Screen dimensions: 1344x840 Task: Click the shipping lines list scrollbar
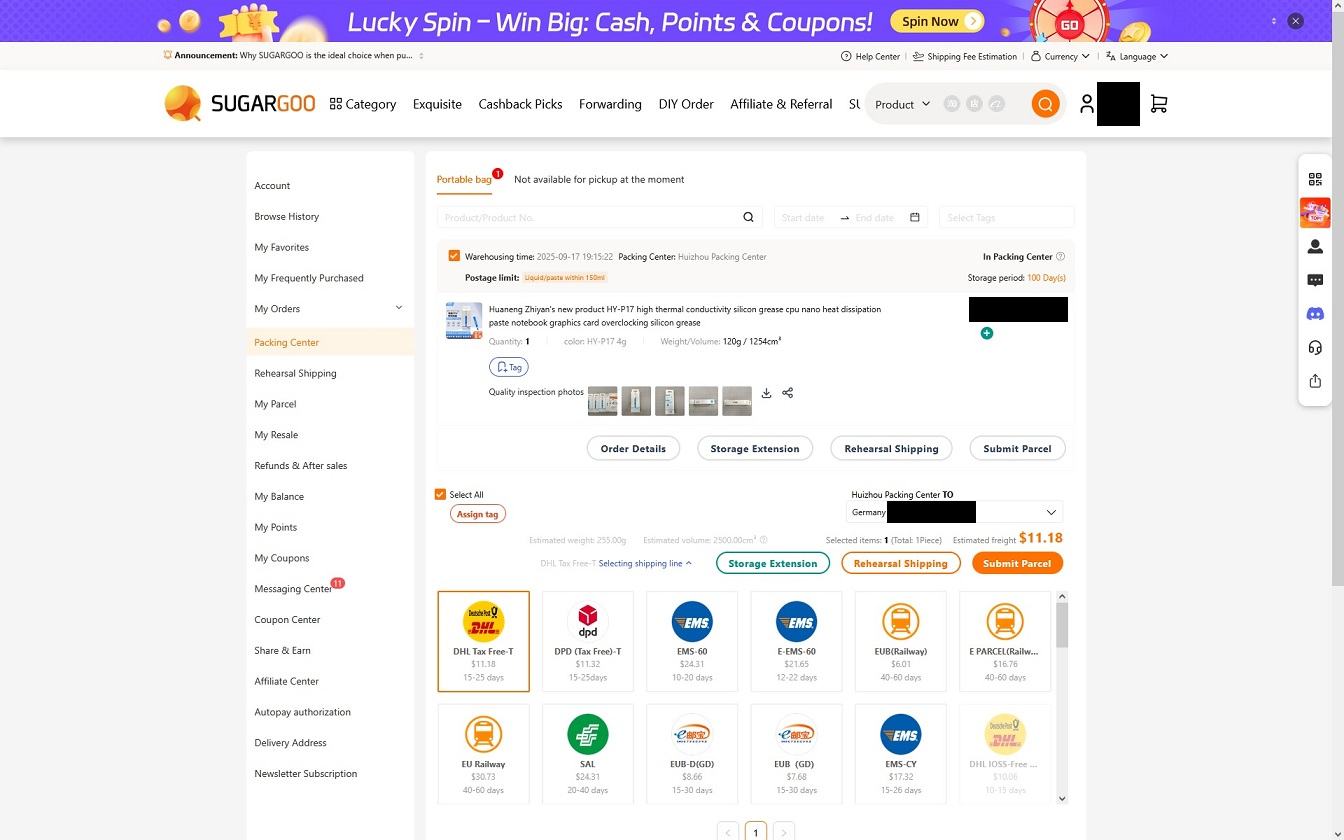(1062, 625)
